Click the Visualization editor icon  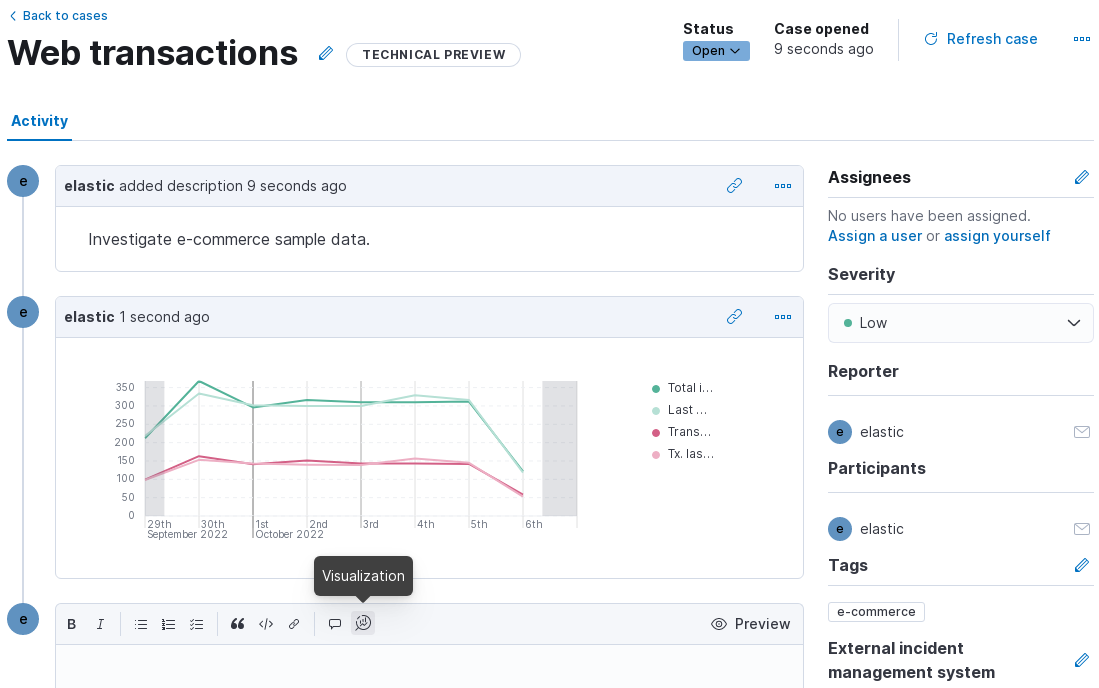[363, 623]
